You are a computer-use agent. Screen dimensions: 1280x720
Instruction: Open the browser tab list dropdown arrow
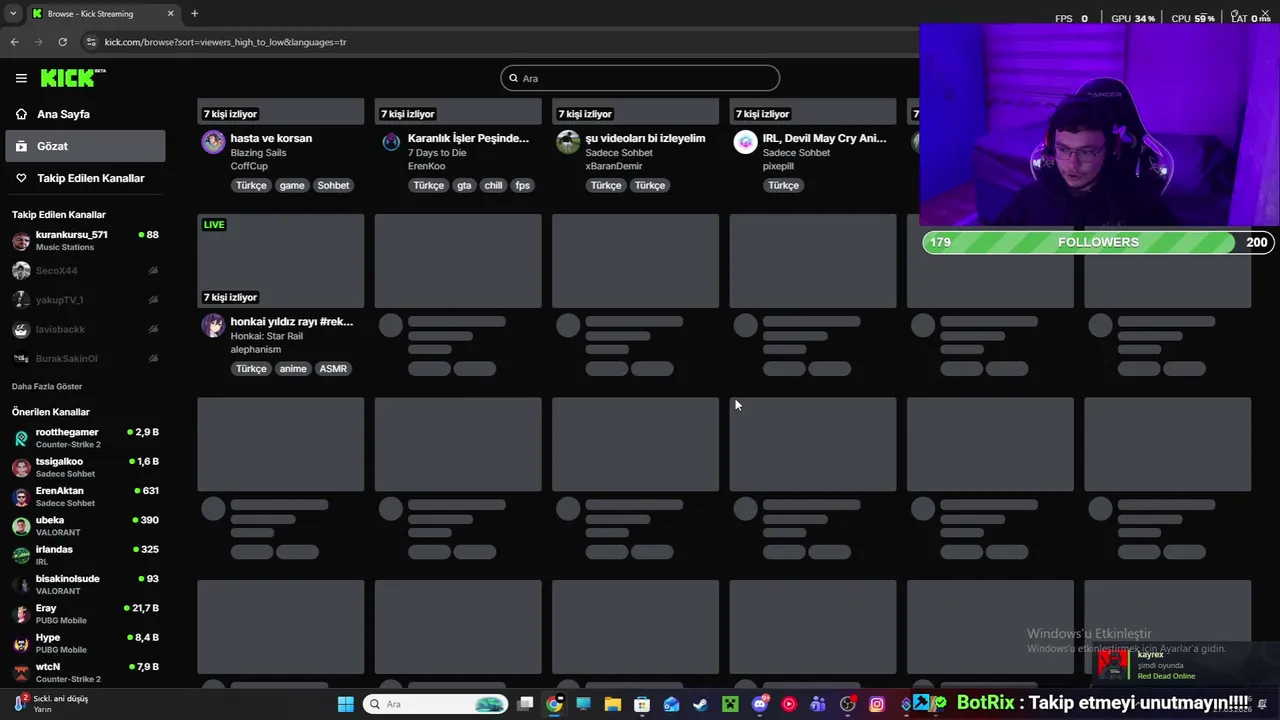click(13, 13)
